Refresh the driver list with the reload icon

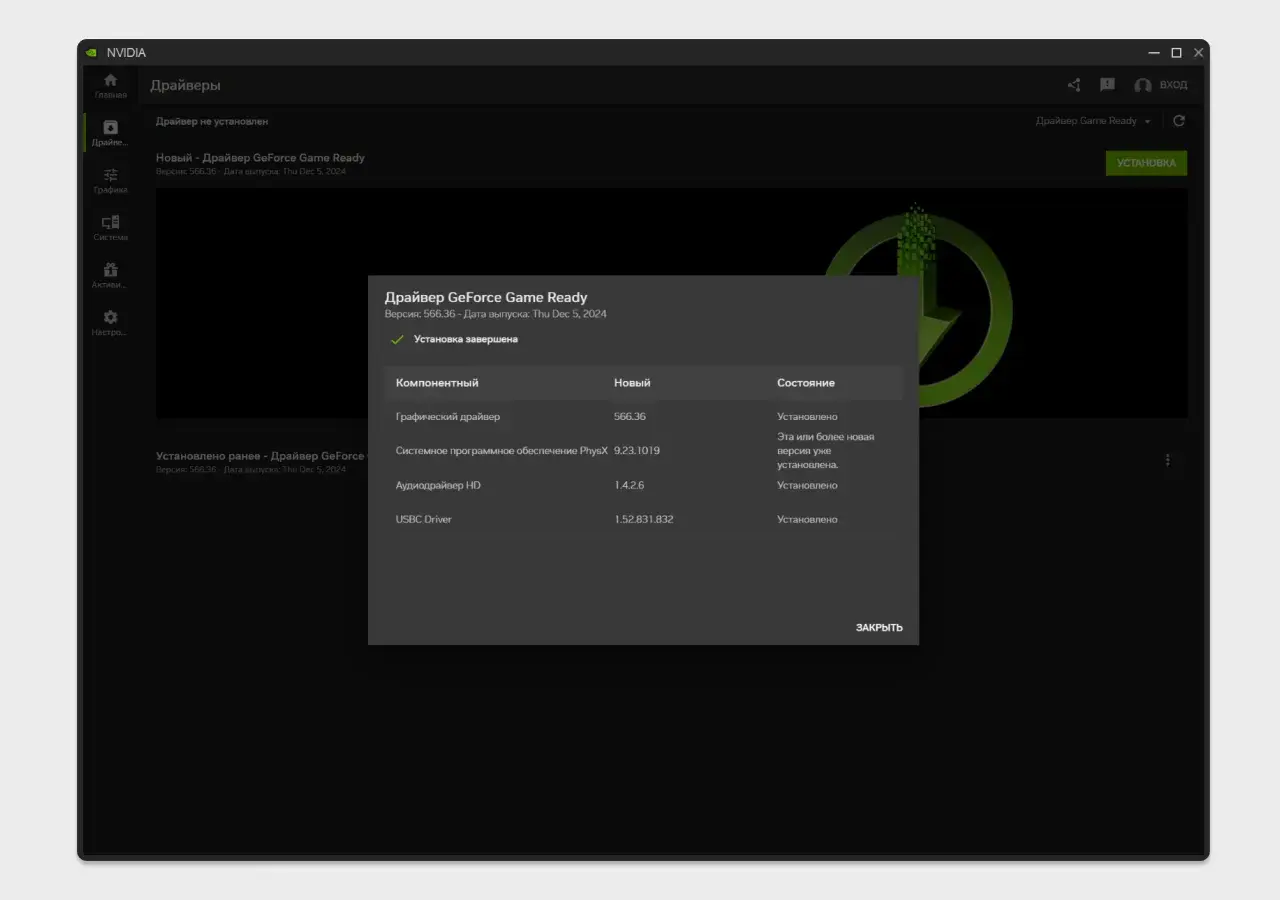pyautogui.click(x=1179, y=121)
